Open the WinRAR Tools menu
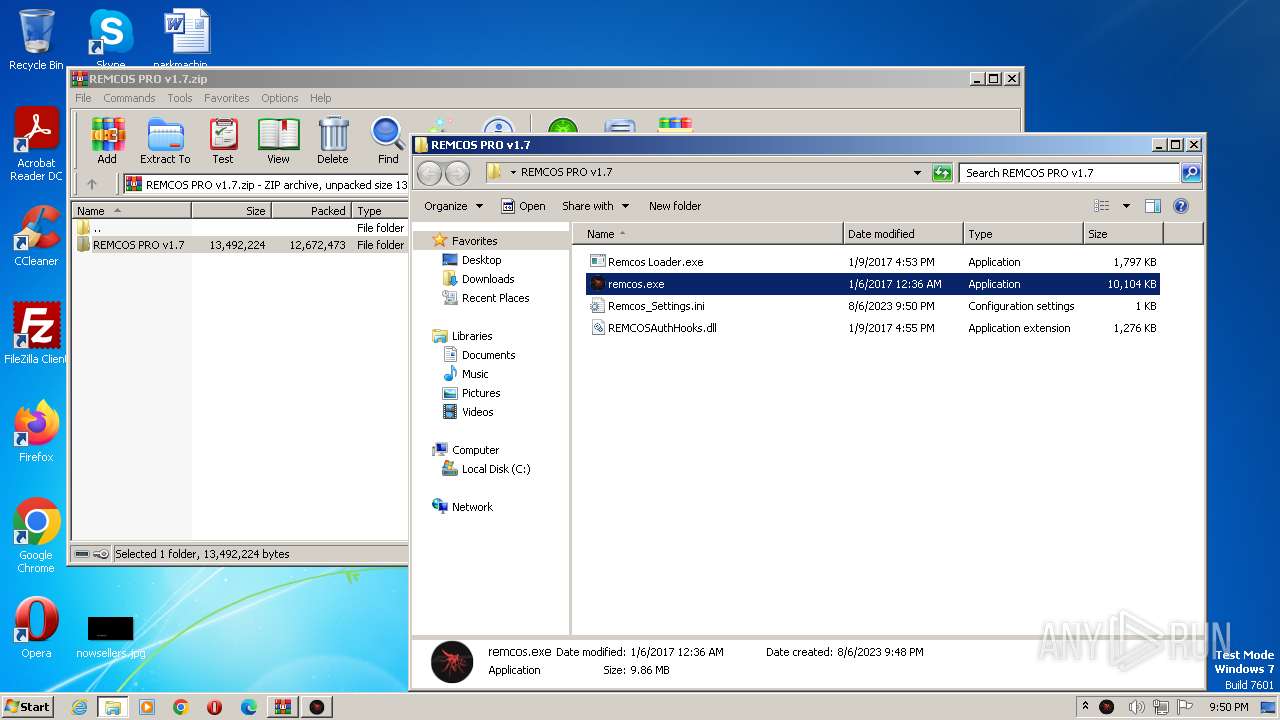This screenshot has height=720, width=1280. [180, 98]
